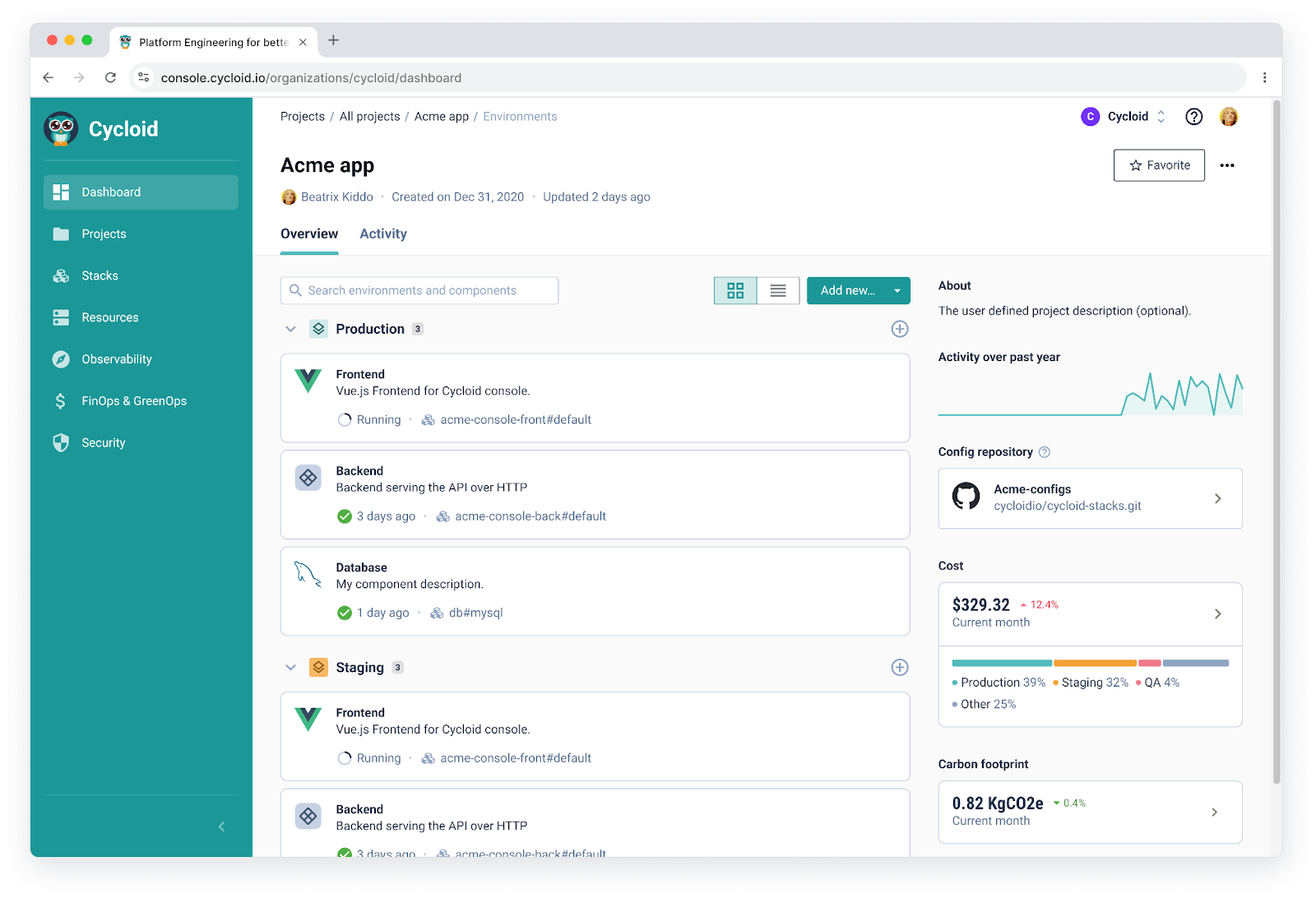This screenshot has width=1316, height=898.
Task: Switch to grid view layout
Action: [x=735, y=290]
